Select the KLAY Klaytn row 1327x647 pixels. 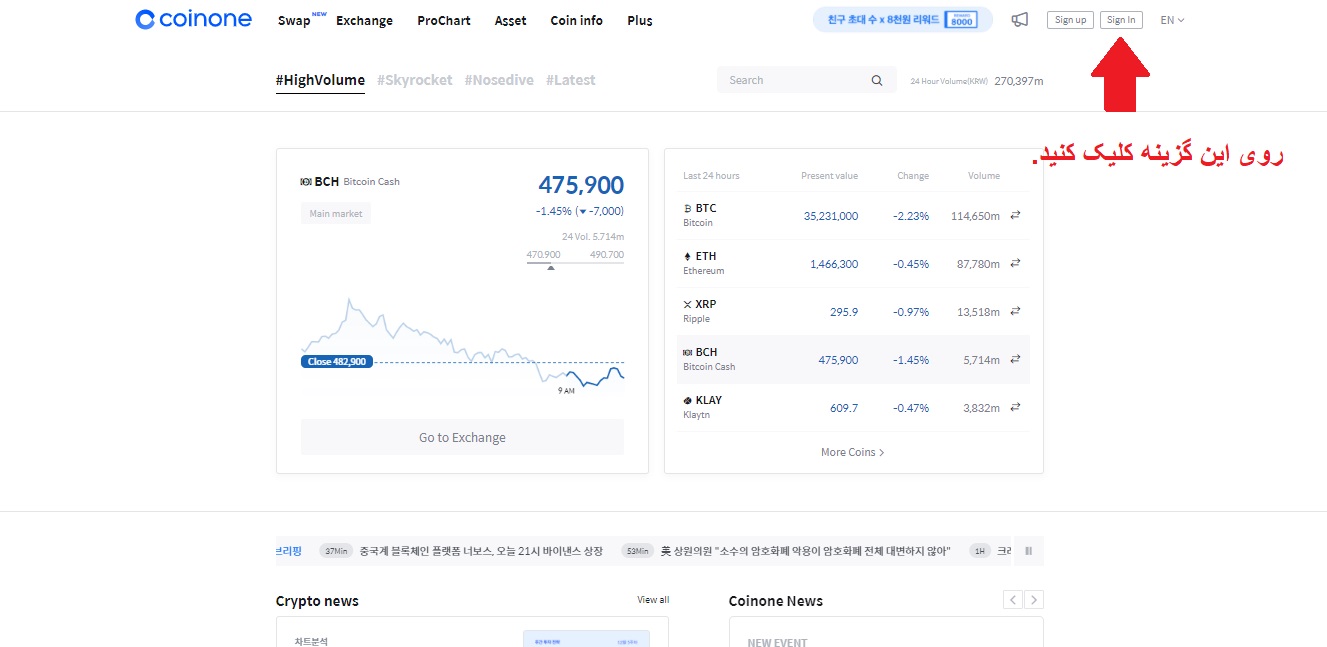coord(853,407)
